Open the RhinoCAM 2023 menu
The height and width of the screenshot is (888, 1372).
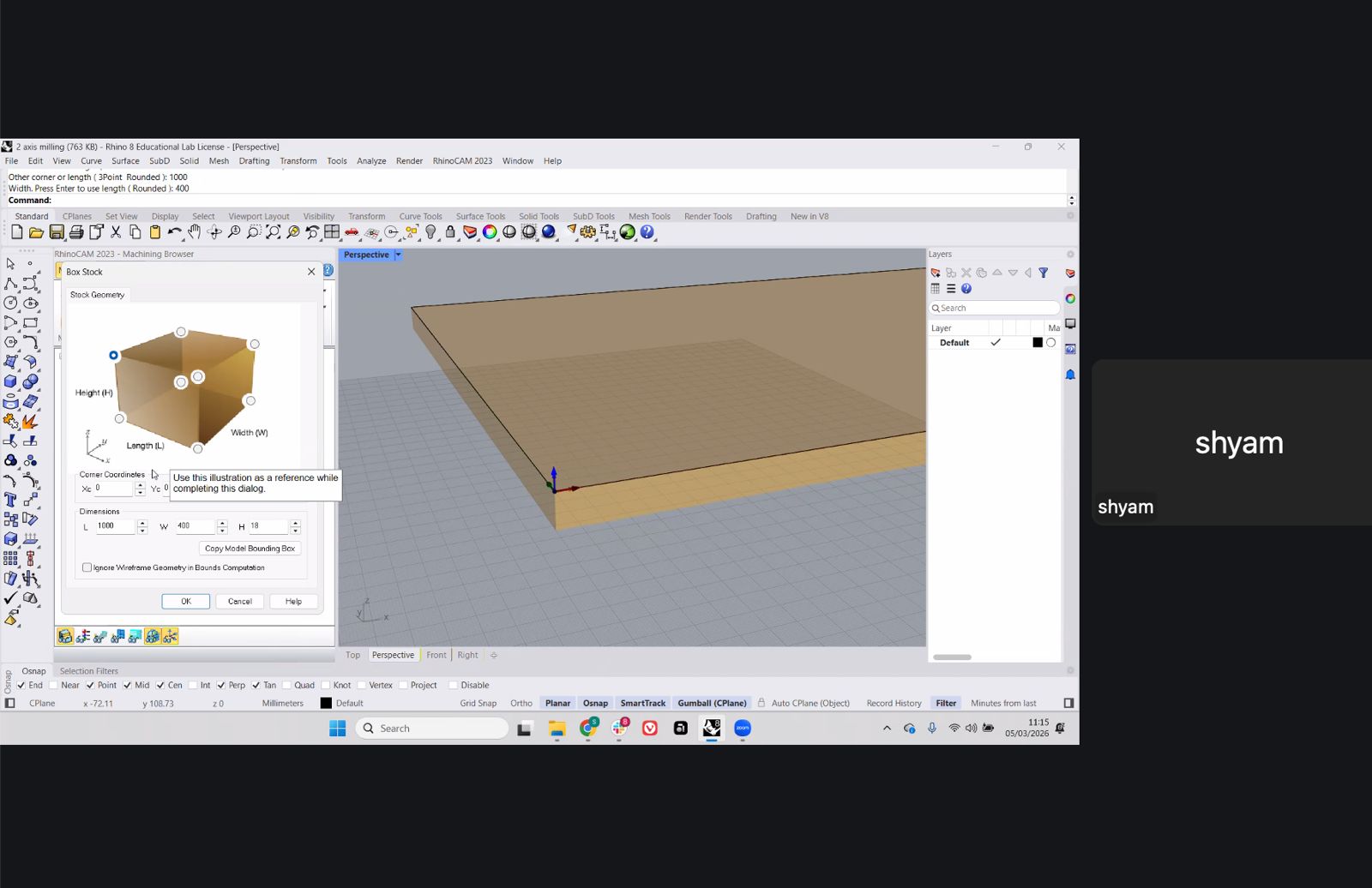point(462,161)
